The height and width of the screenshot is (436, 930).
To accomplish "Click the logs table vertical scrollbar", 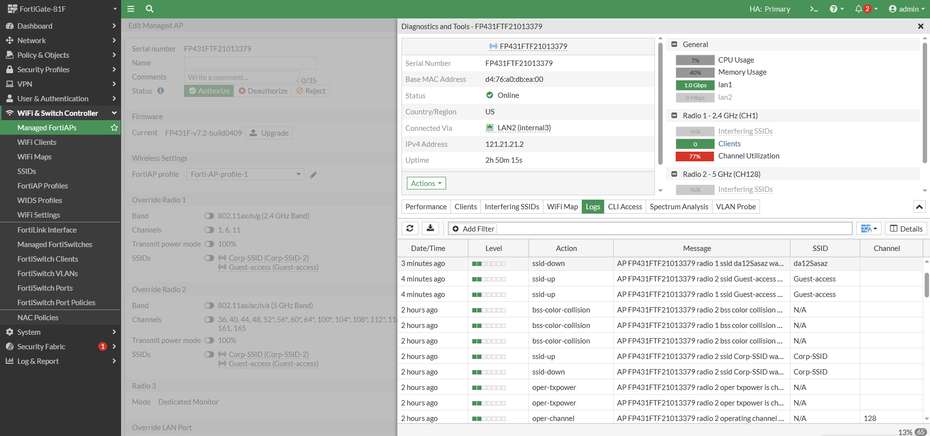I will (926, 285).
